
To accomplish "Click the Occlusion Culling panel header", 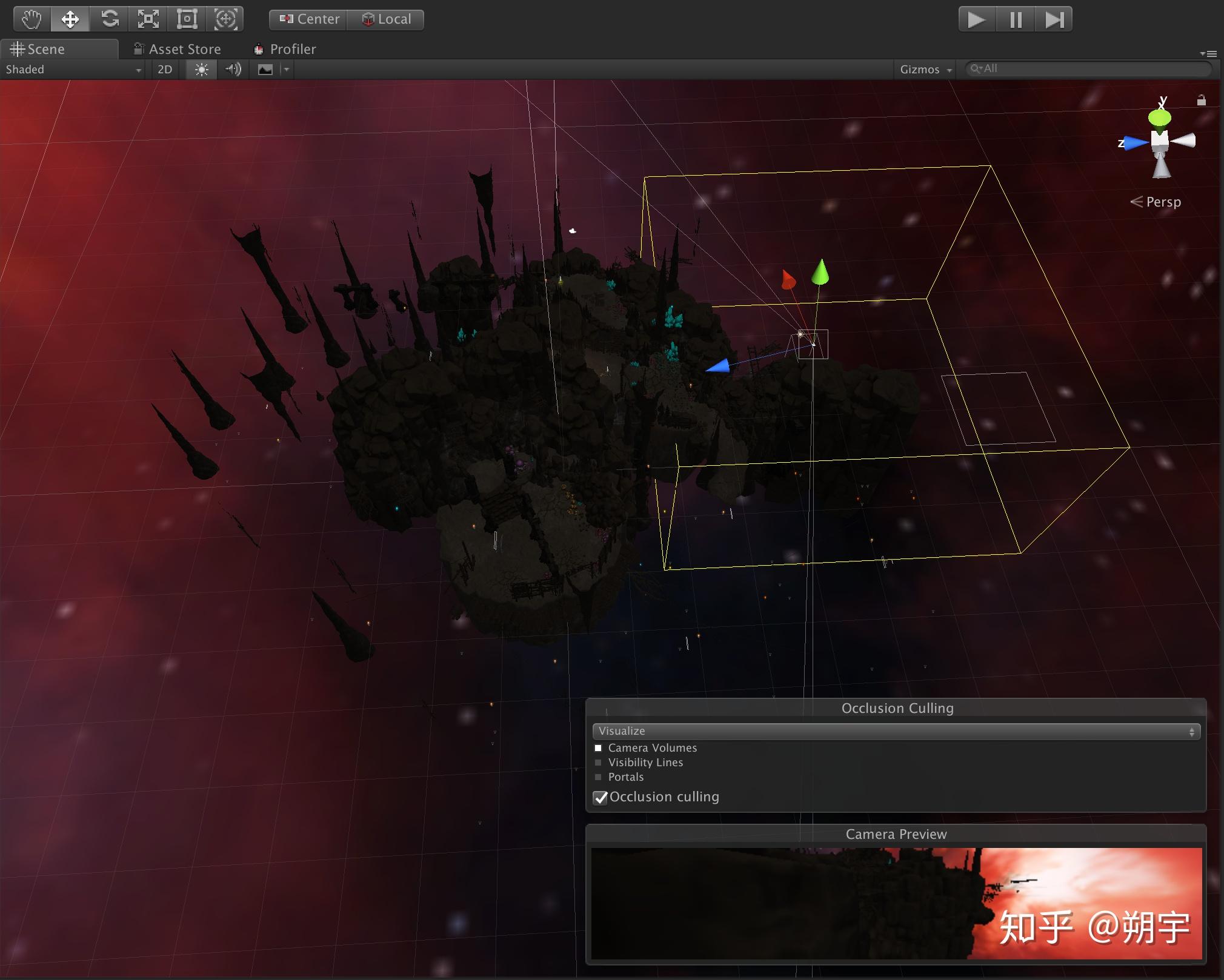I will (896, 708).
